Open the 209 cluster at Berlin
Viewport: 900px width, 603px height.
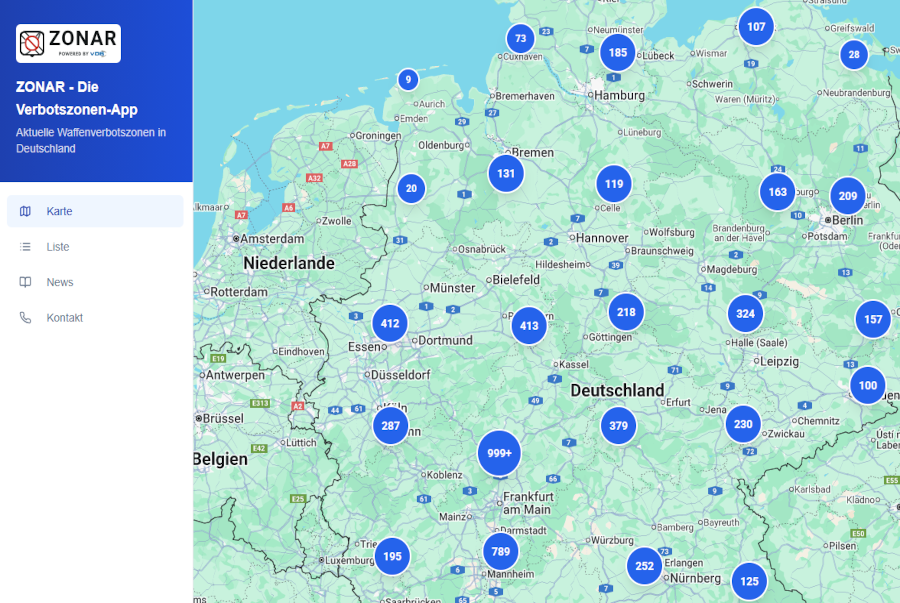coord(848,196)
